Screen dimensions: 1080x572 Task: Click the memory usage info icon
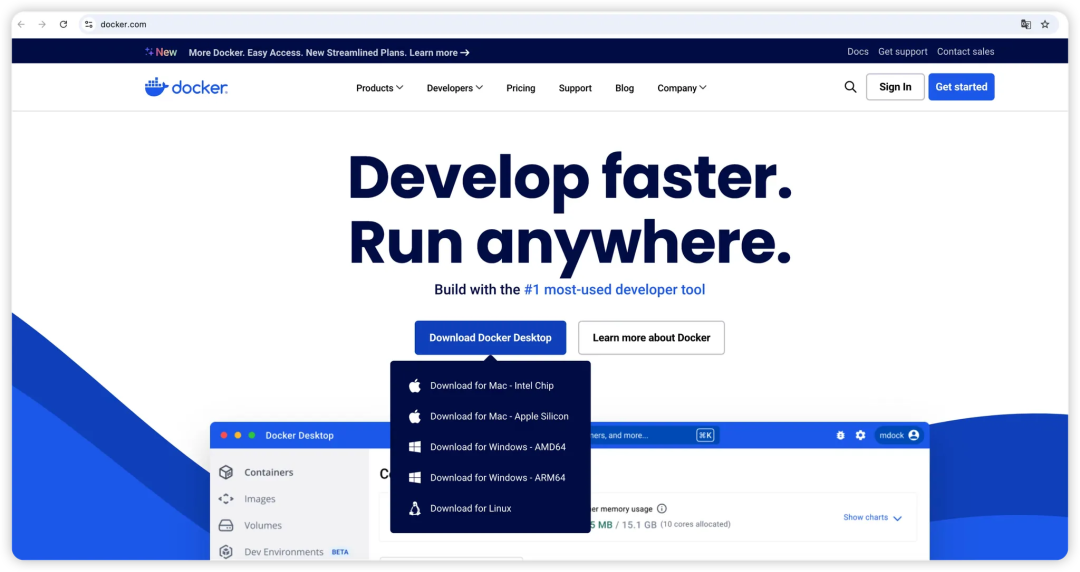[x=661, y=509]
